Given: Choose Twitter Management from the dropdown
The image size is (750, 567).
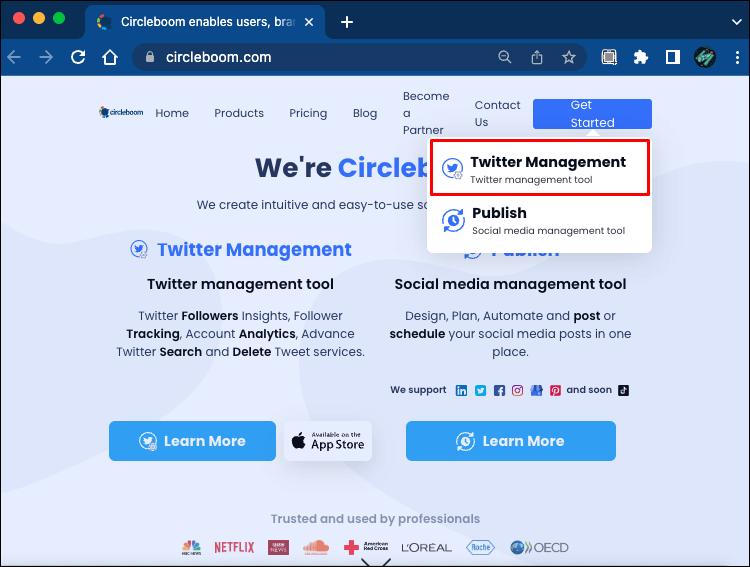Looking at the screenshot, I should click(540, 167).
